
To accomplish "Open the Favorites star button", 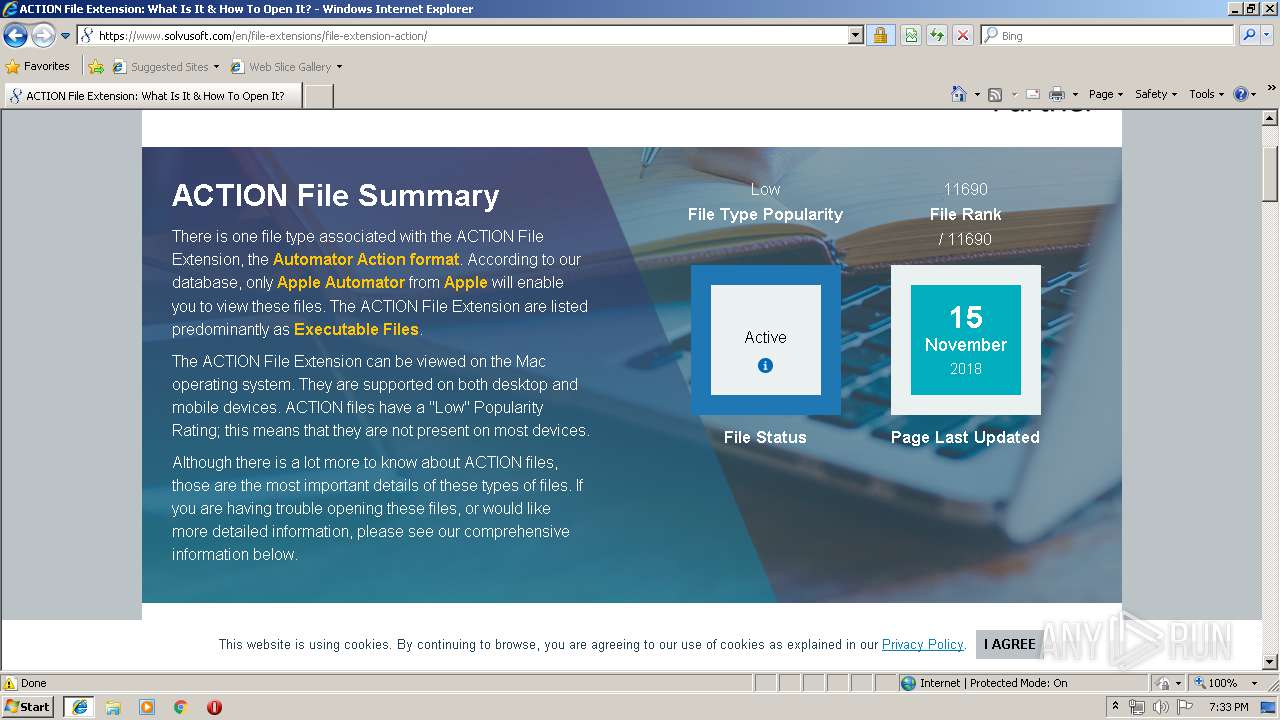I will [x=38, y=67].
